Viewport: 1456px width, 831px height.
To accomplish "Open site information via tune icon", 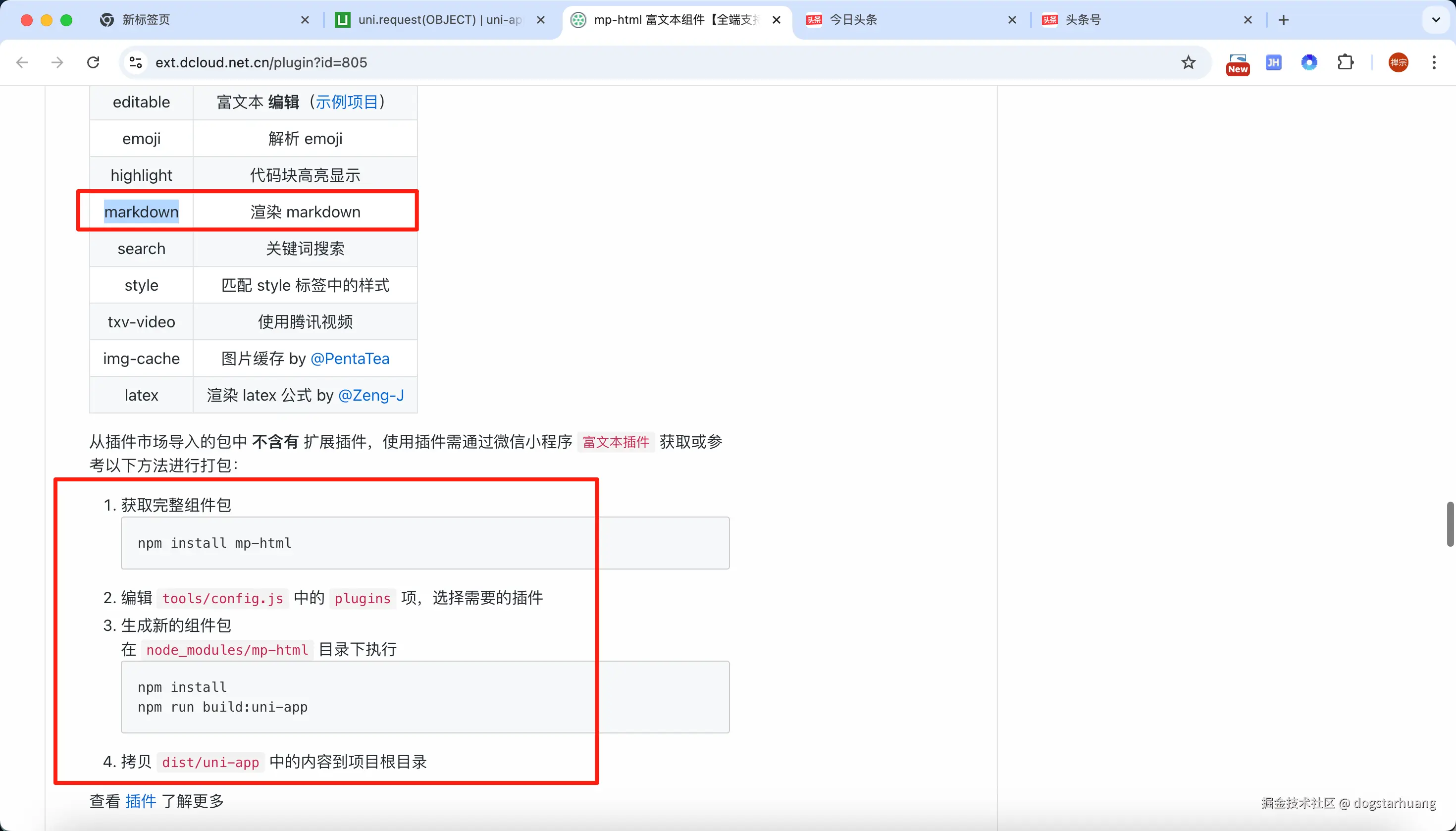I will pyautogui.click(x=135, y=62).
